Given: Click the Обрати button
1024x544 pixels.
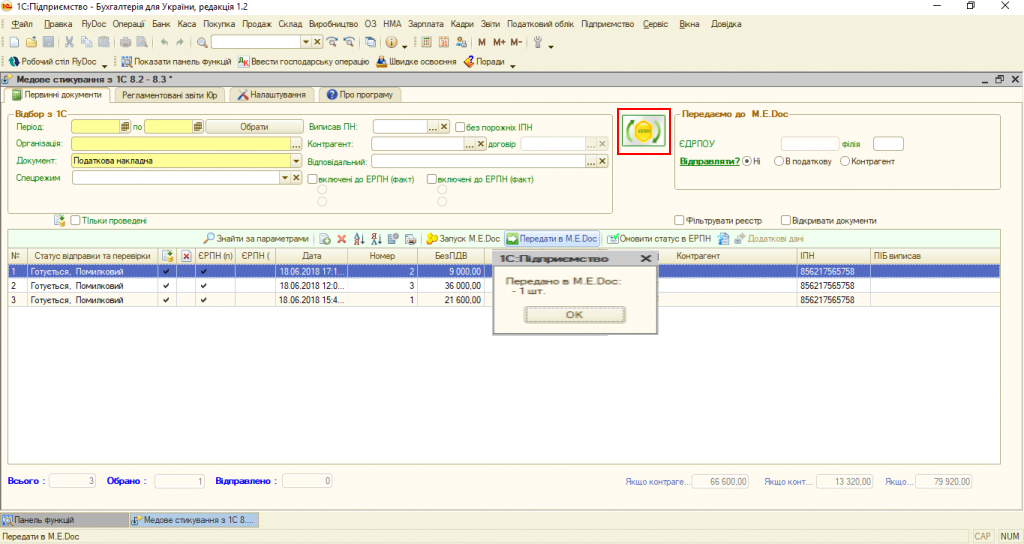Looking at the screenshot, I should [x=255, y=127].
